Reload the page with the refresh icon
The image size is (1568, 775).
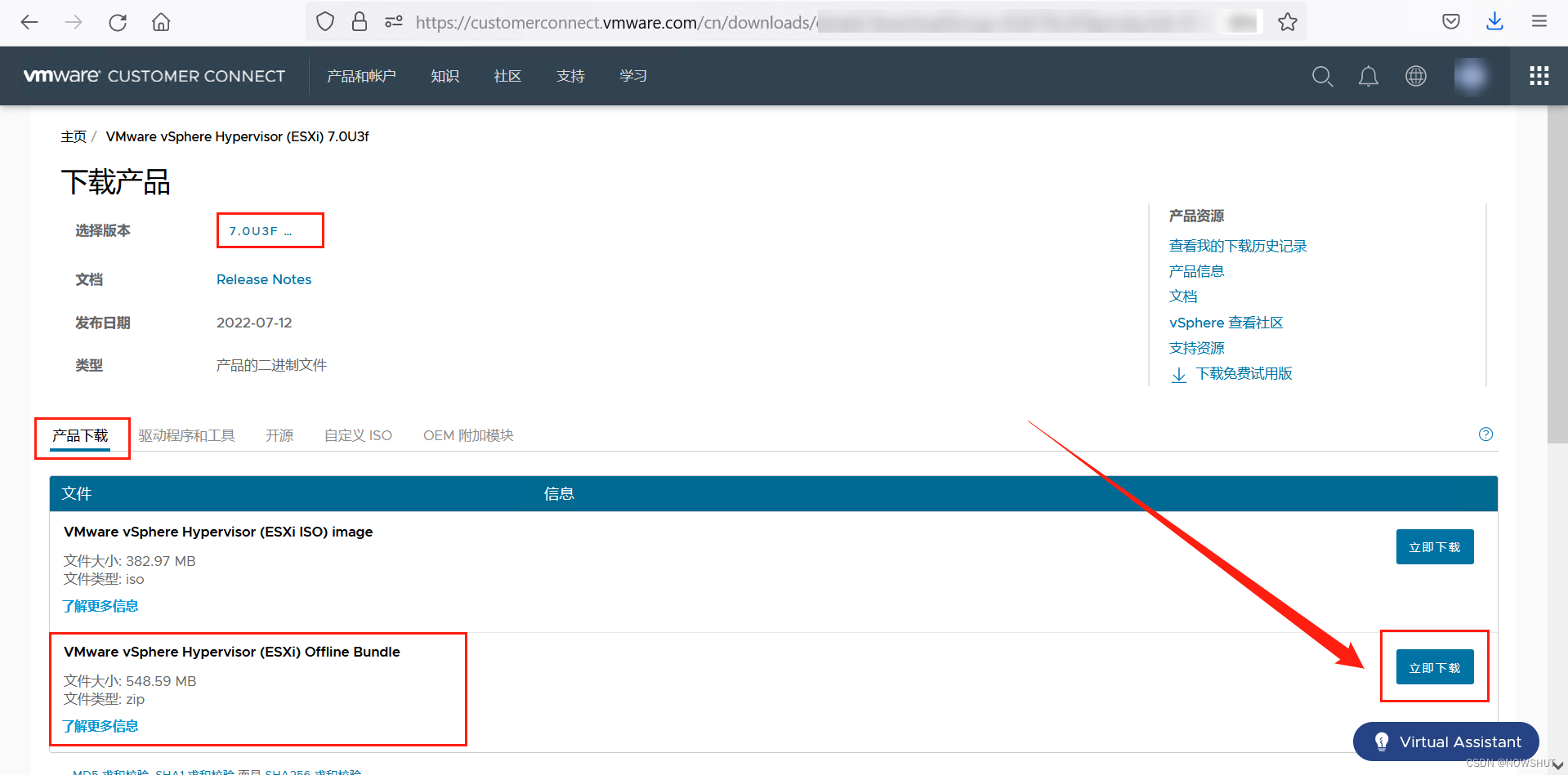[118, 22]
